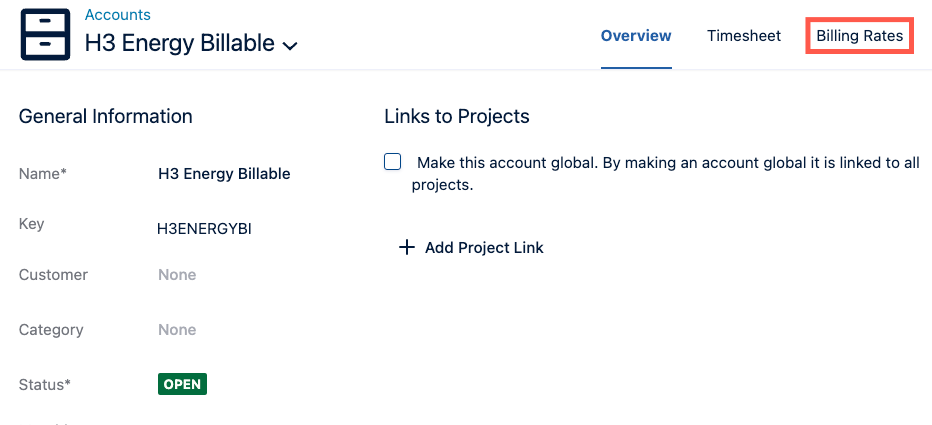Click the General Information heading
The height and width of the screenshot is (425, 932).
tap(106, 117)
